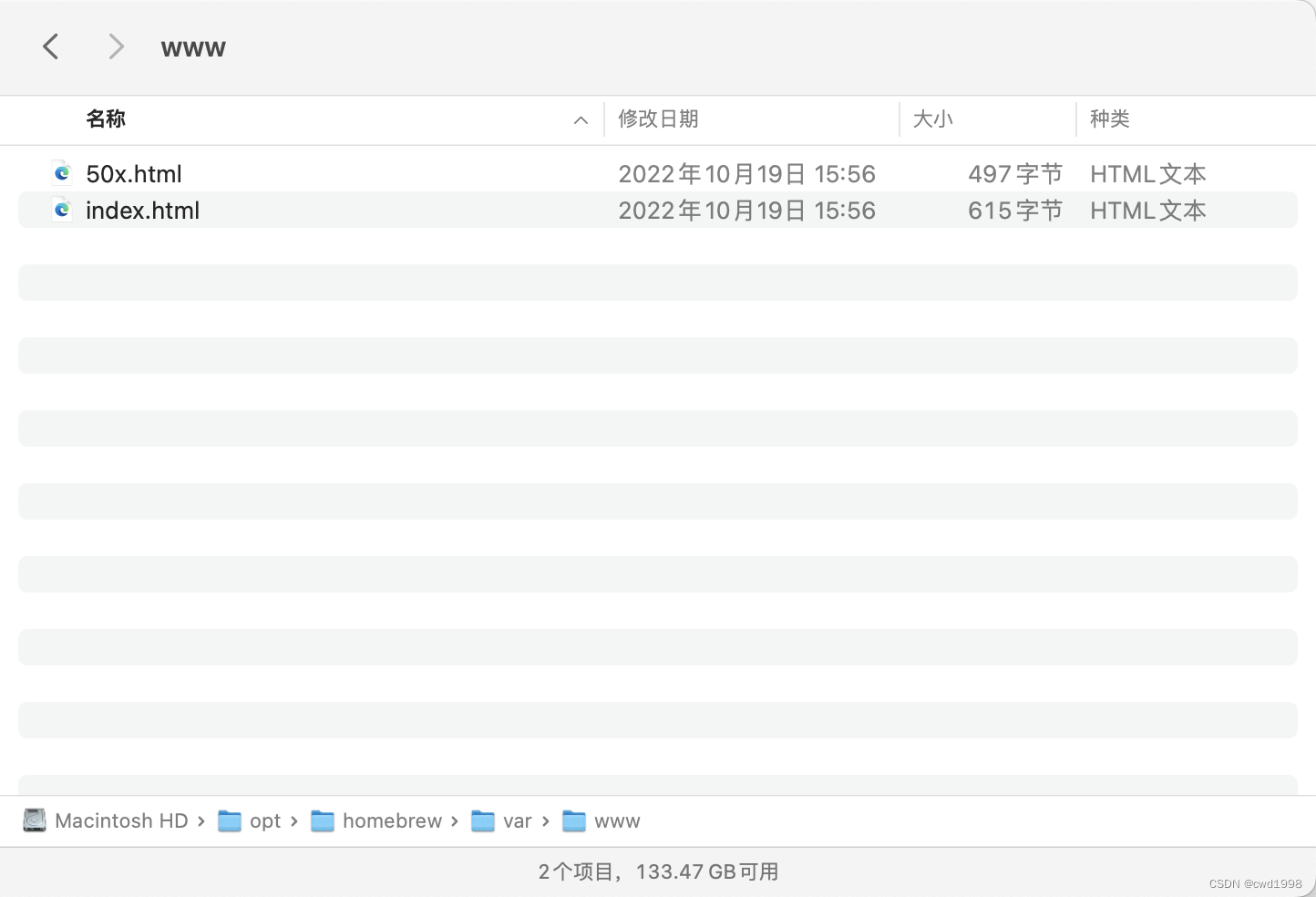Viewport: 1316px width, 897px height.
Task: Go forward with the right chevron button
Action: pos(116,46)
